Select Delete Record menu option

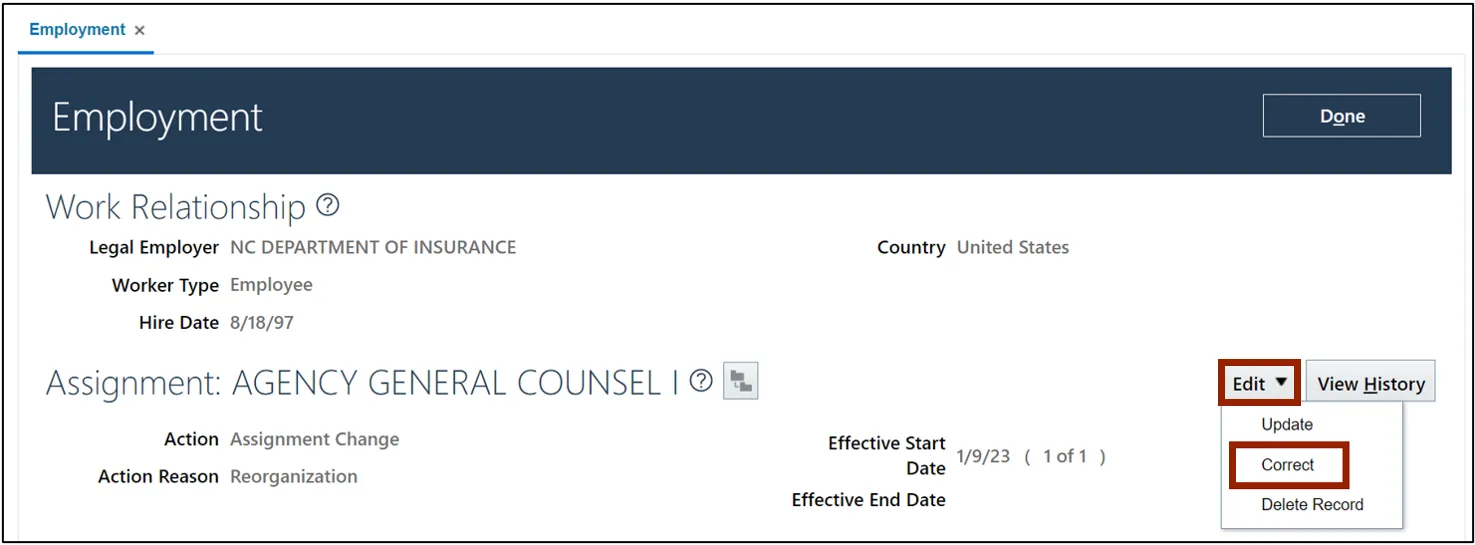tap(1312, 505)
